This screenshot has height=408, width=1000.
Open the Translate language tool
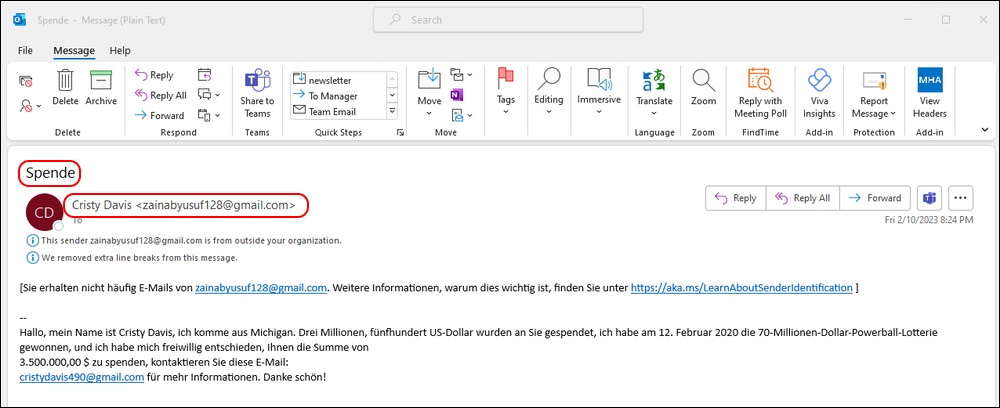click(x=654, y=80)
